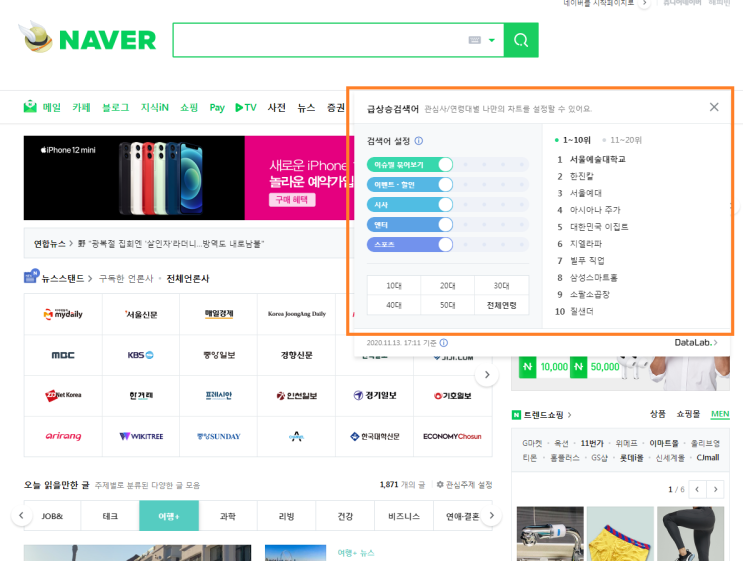This screenshot has width=743, height=561.
Task: Open 한국대학신문 logo
Action: pyautogui.click(x=375, y=436)
